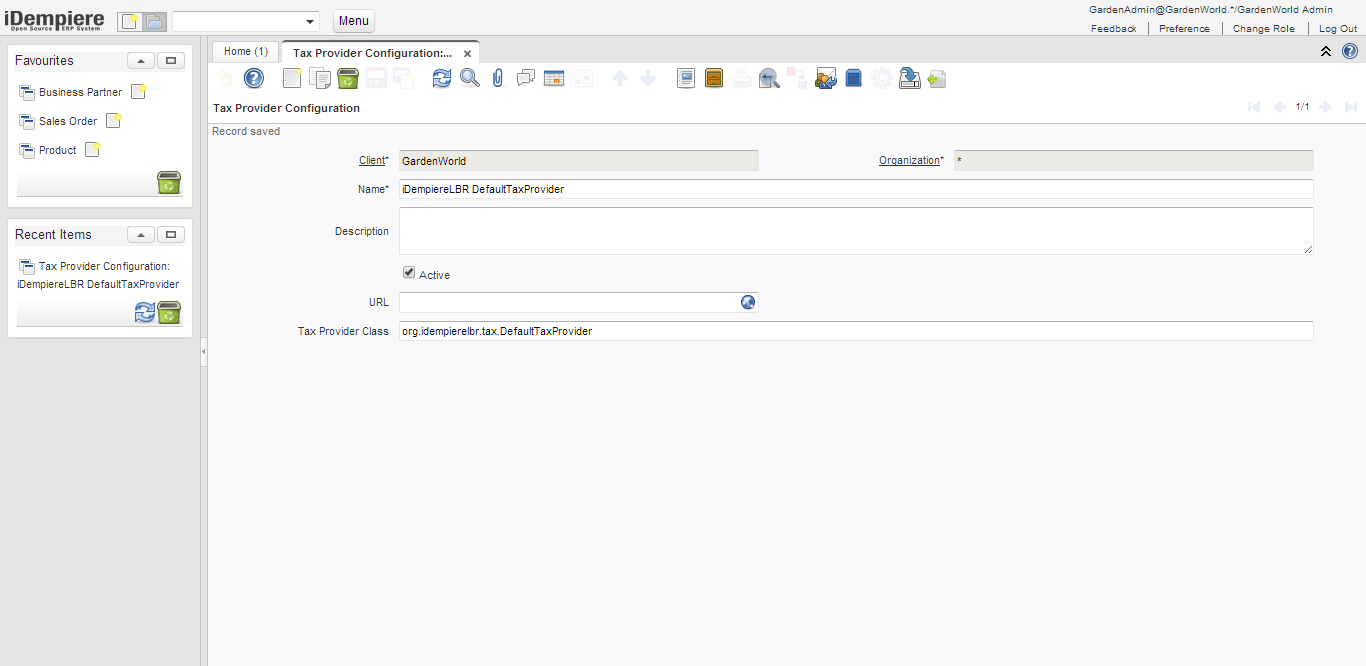
Task: Open Archive viewer cabinet icon
Action: point(714,78)
